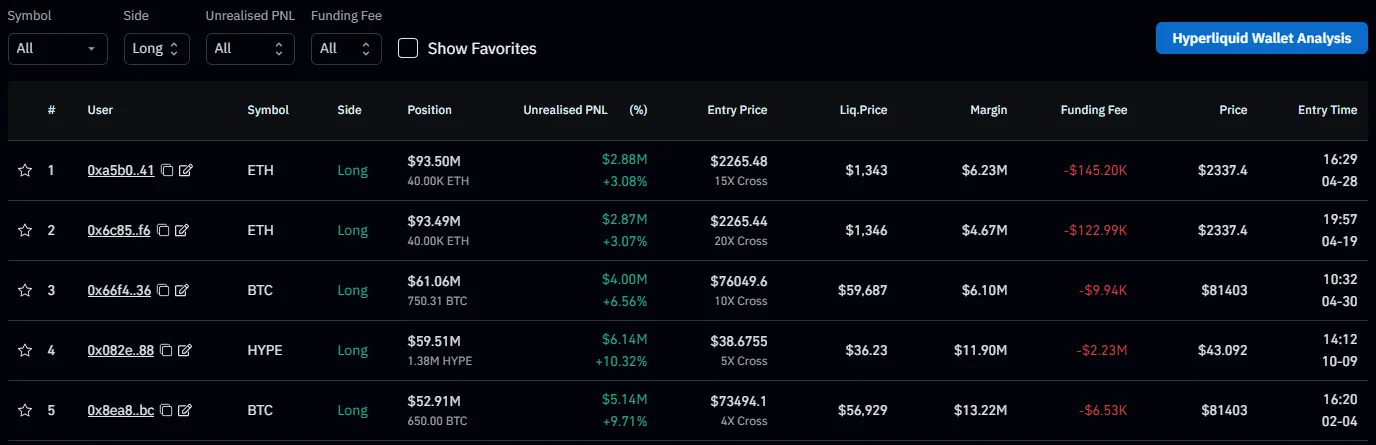The width and height of the screenshot is (1376, 445).
Task: Star the 0x66f4..36 BTC position
Action: (x=25, y=291)
